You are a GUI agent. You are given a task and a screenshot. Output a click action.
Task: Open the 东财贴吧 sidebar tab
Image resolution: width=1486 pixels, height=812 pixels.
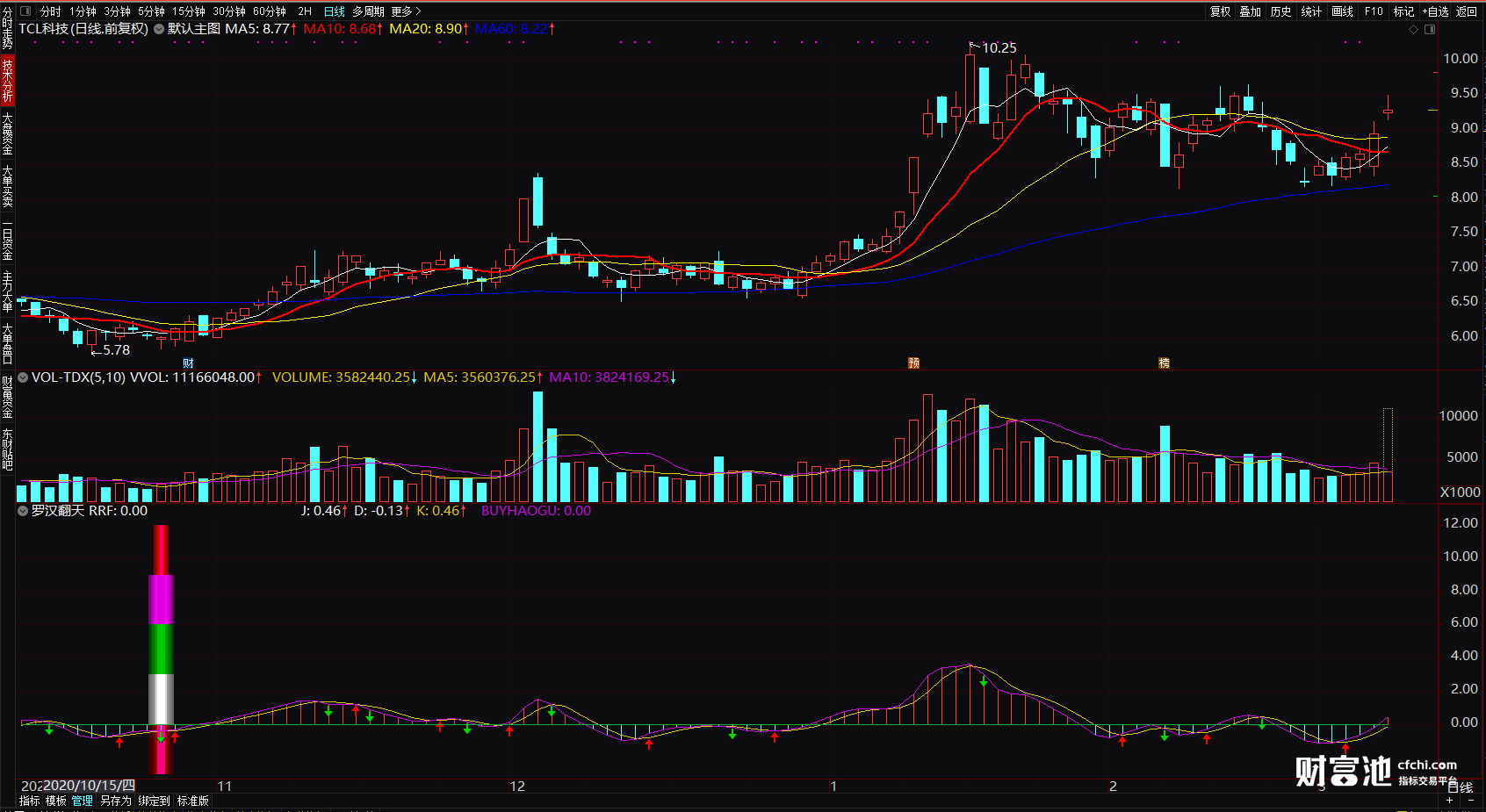7,449
